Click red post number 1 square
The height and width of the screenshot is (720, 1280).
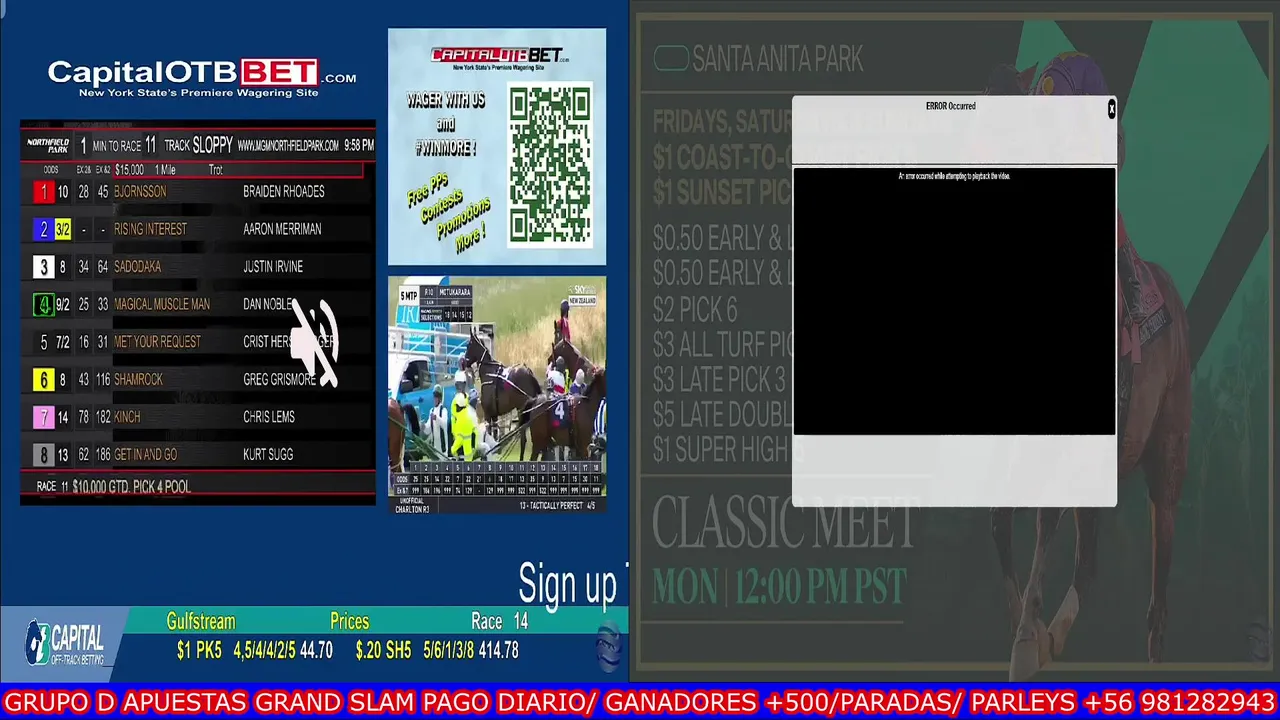(43, 192)
